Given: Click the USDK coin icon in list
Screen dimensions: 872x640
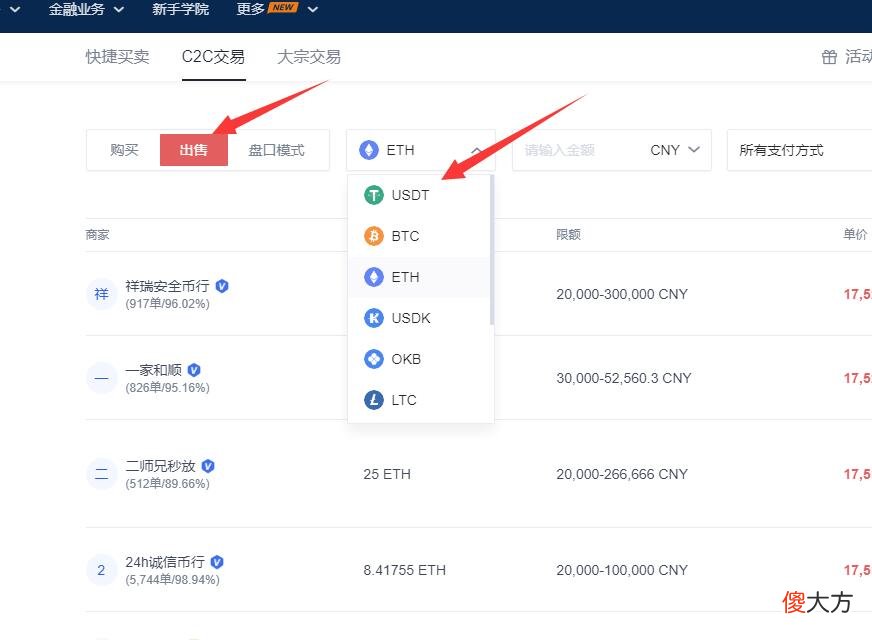Looking at the screenshot, I should pos(374,318).
